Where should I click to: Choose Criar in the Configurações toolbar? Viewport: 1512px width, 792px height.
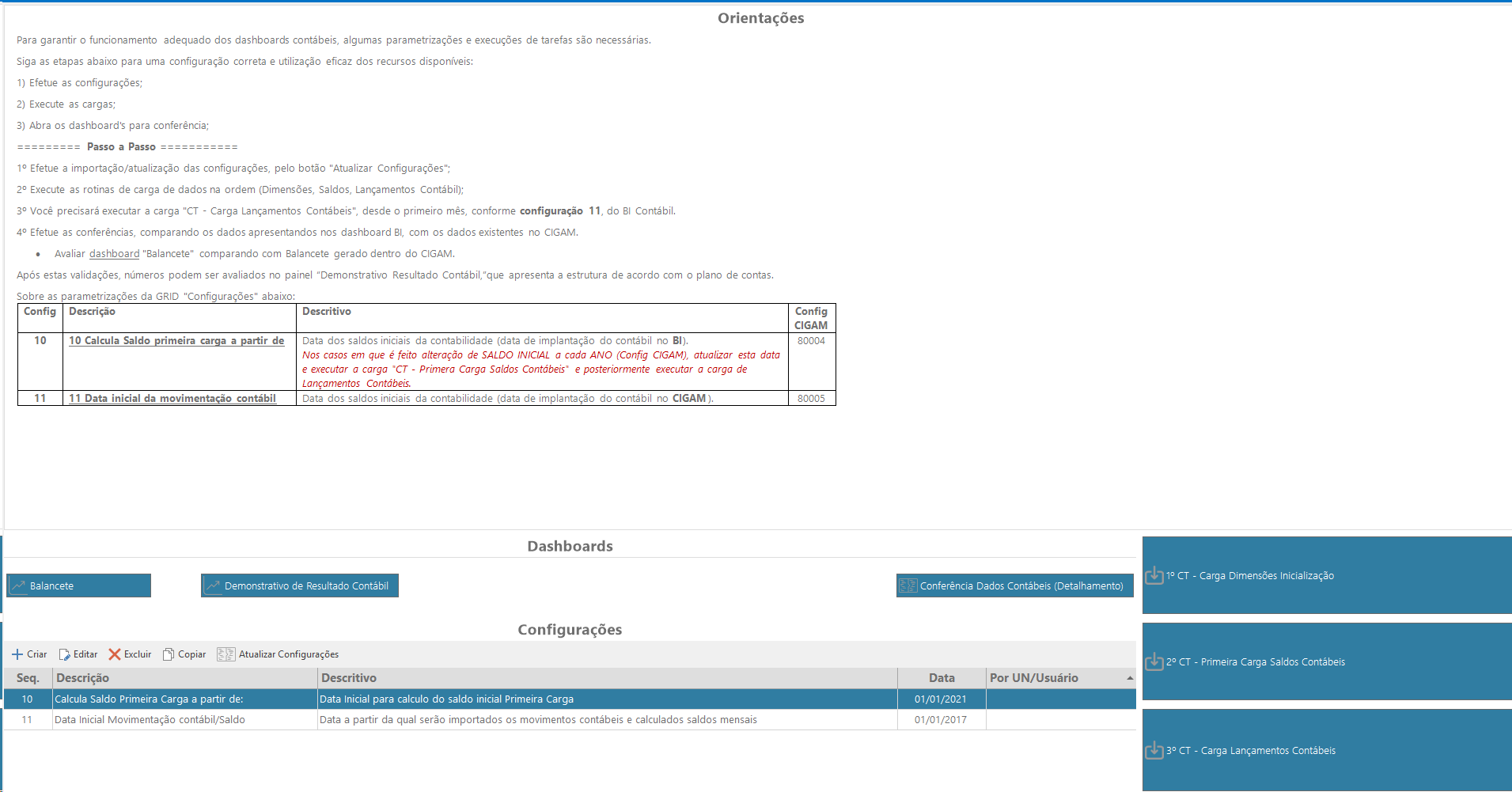pyautogui.click(x=29, y=654)
